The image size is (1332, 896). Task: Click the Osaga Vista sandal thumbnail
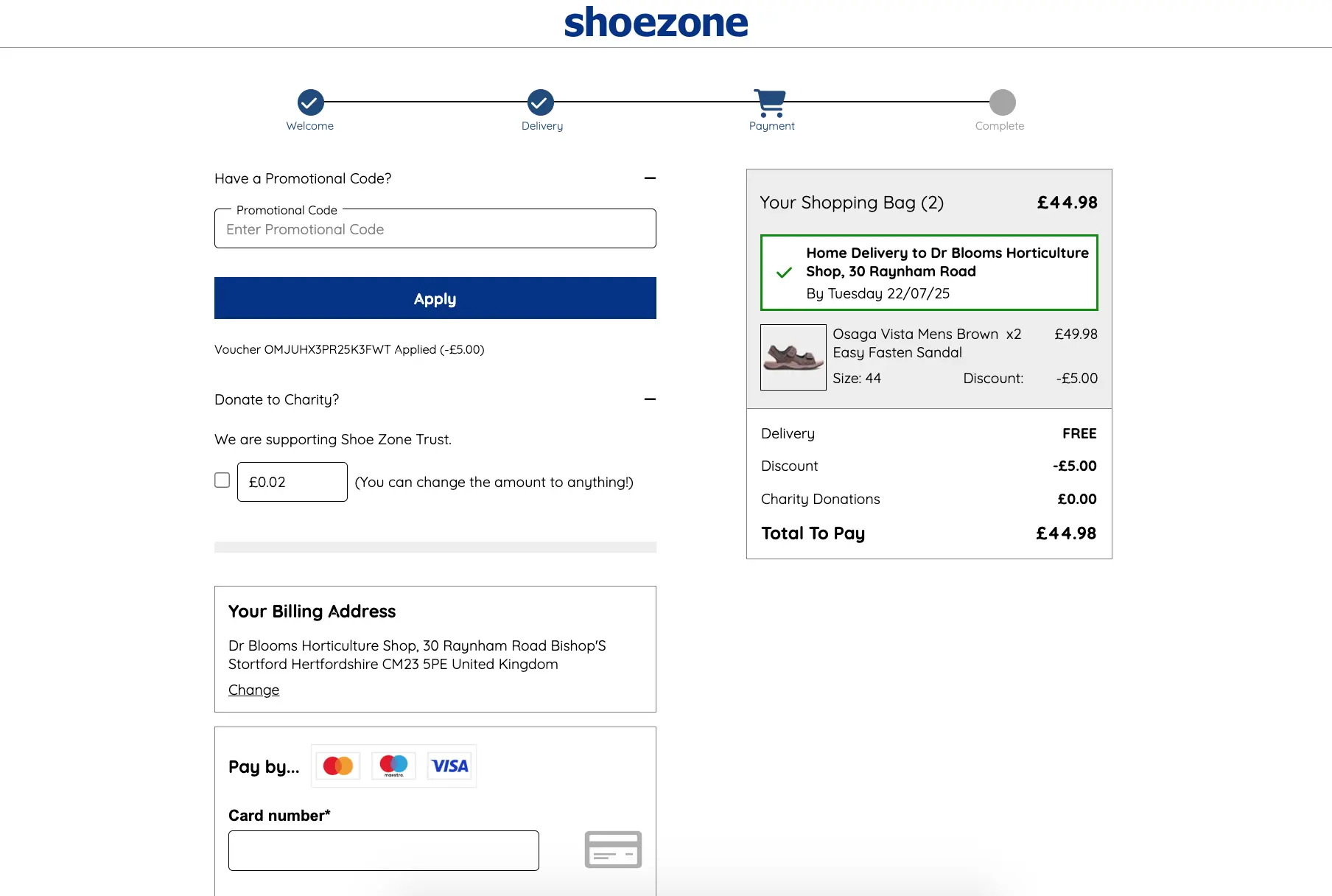tap(793, 357)
